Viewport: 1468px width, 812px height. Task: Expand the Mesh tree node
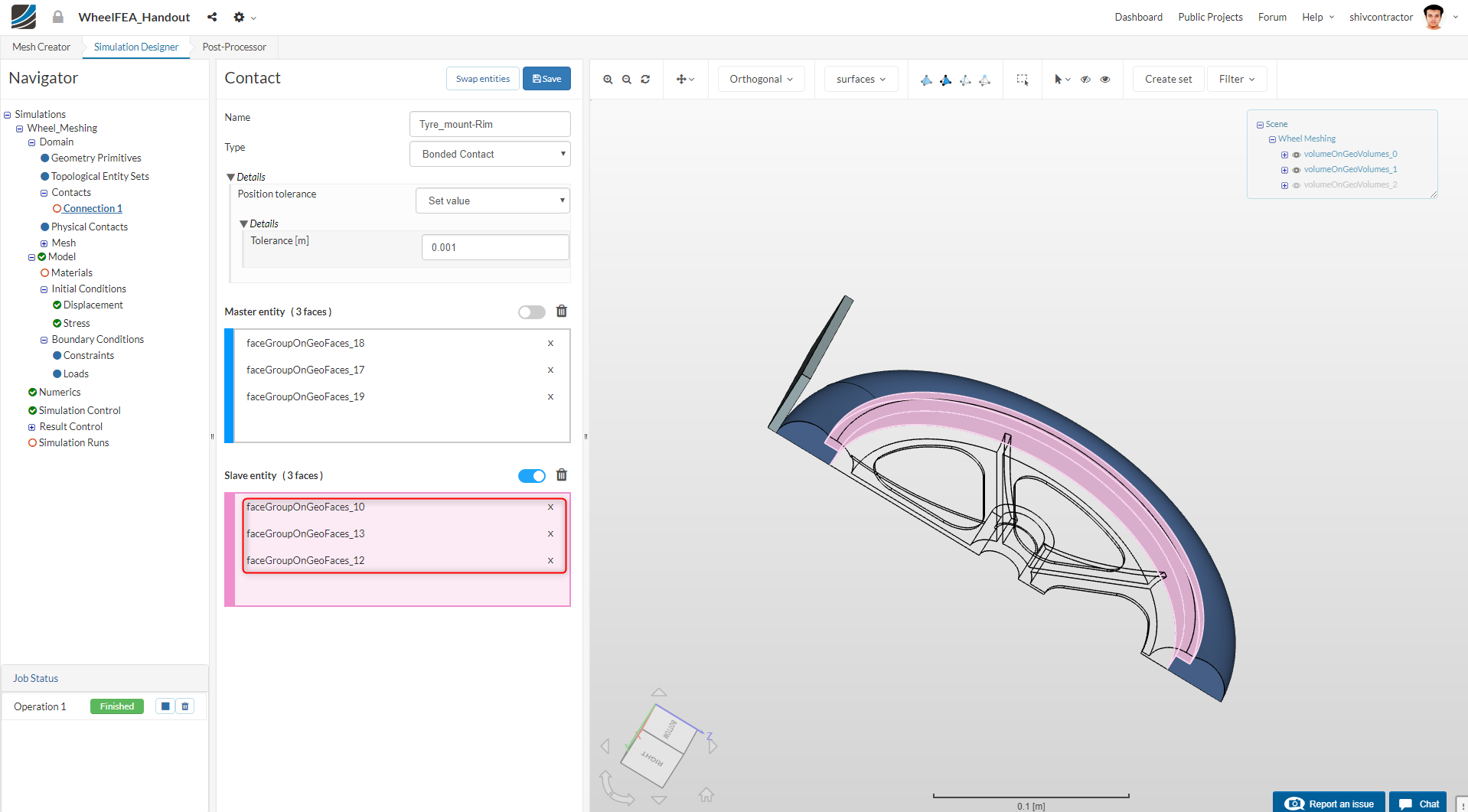click(44, 243)
